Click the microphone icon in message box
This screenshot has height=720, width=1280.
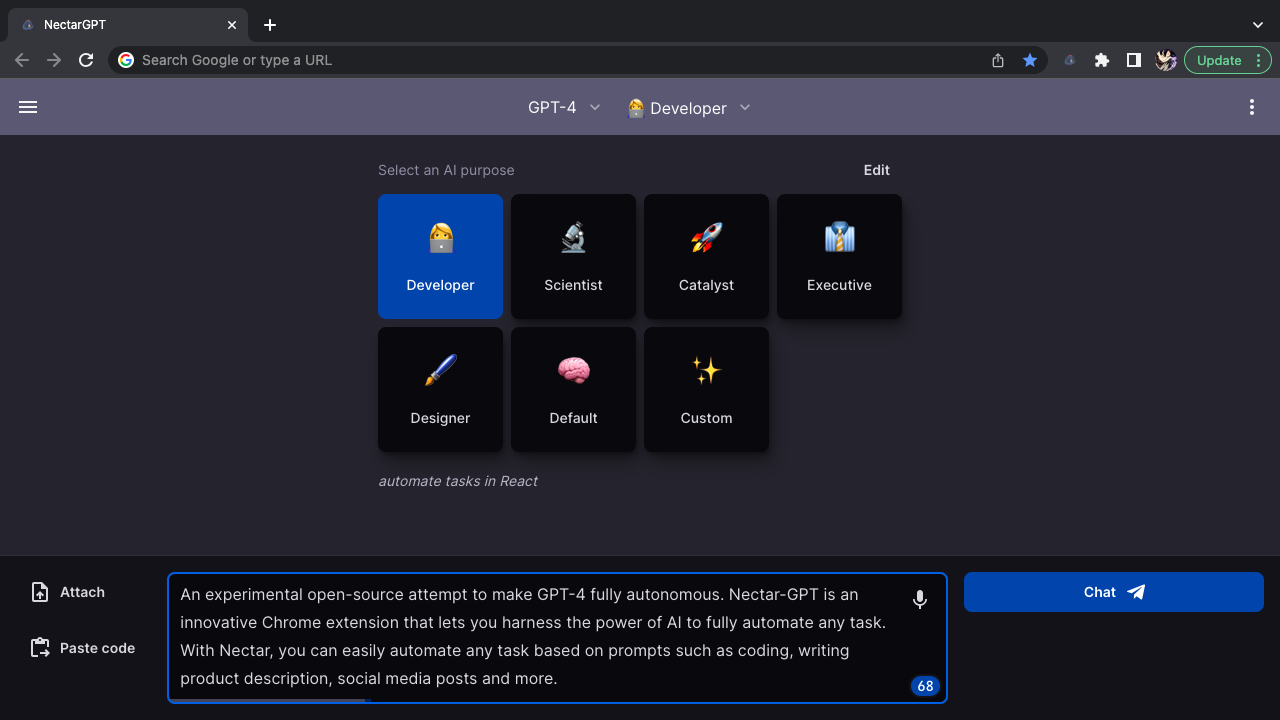tap(920, 599)
